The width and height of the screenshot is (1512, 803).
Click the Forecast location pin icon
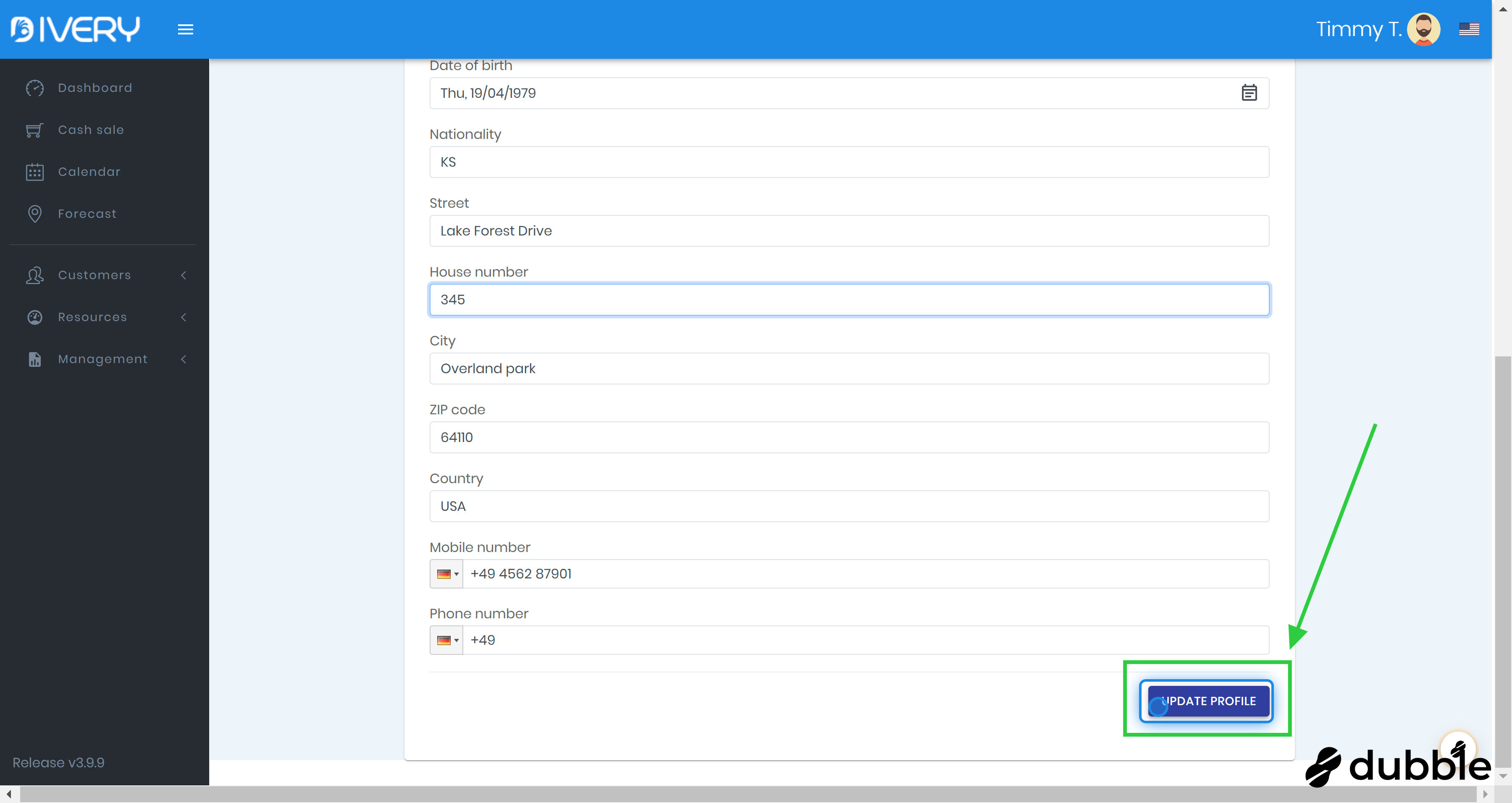(34, 214)
